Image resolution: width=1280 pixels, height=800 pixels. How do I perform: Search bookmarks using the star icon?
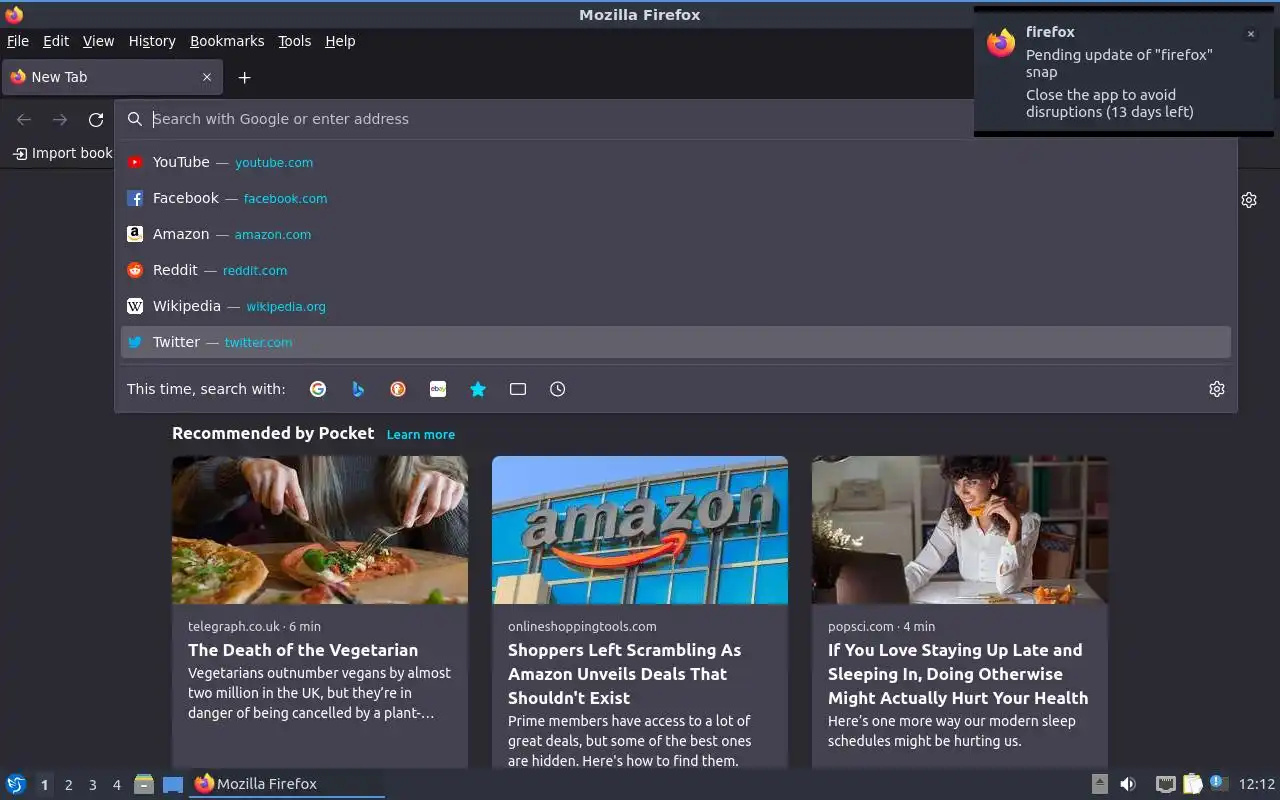[478, 389]
